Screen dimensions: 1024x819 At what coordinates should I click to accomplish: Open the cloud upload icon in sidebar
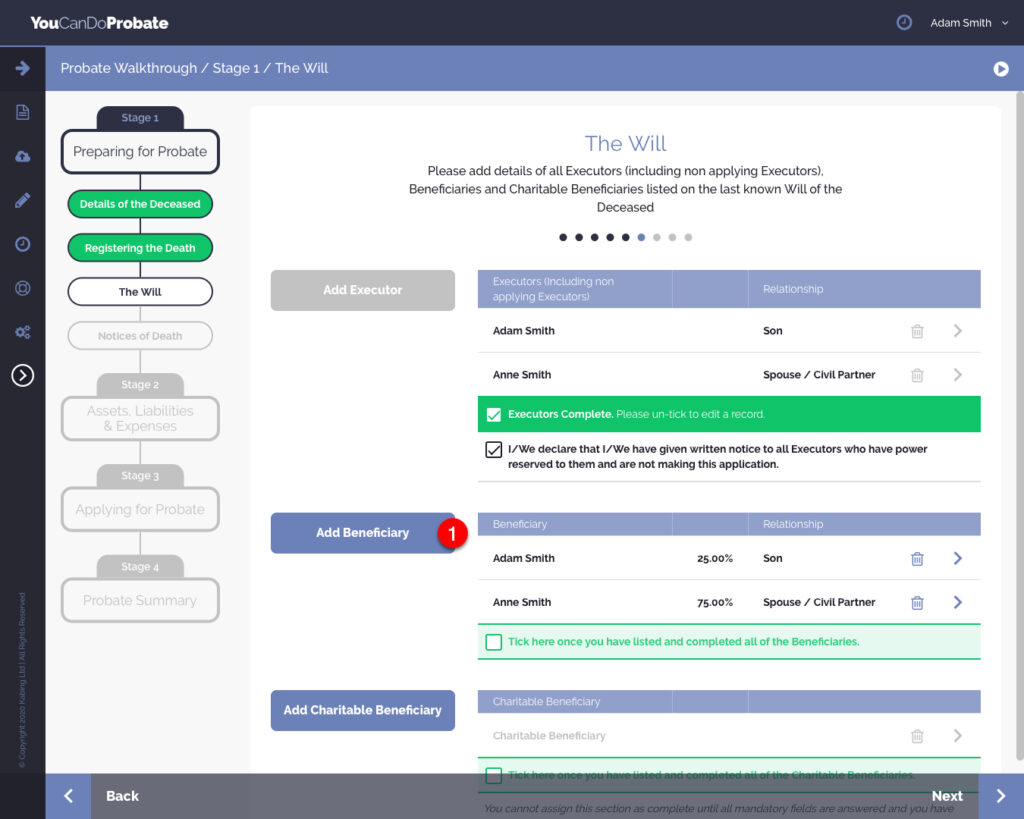(x=22, y=156)
